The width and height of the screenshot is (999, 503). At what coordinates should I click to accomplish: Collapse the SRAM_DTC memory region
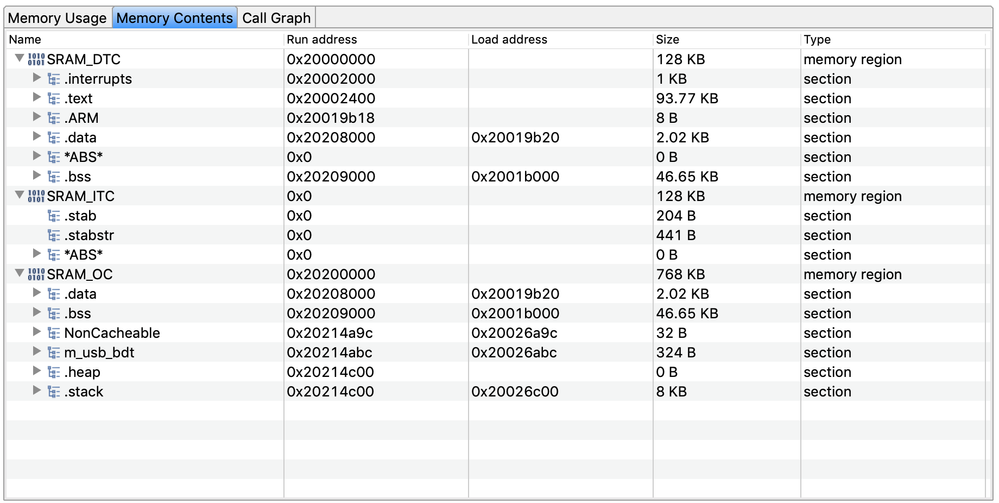click(x=19, y=59)
